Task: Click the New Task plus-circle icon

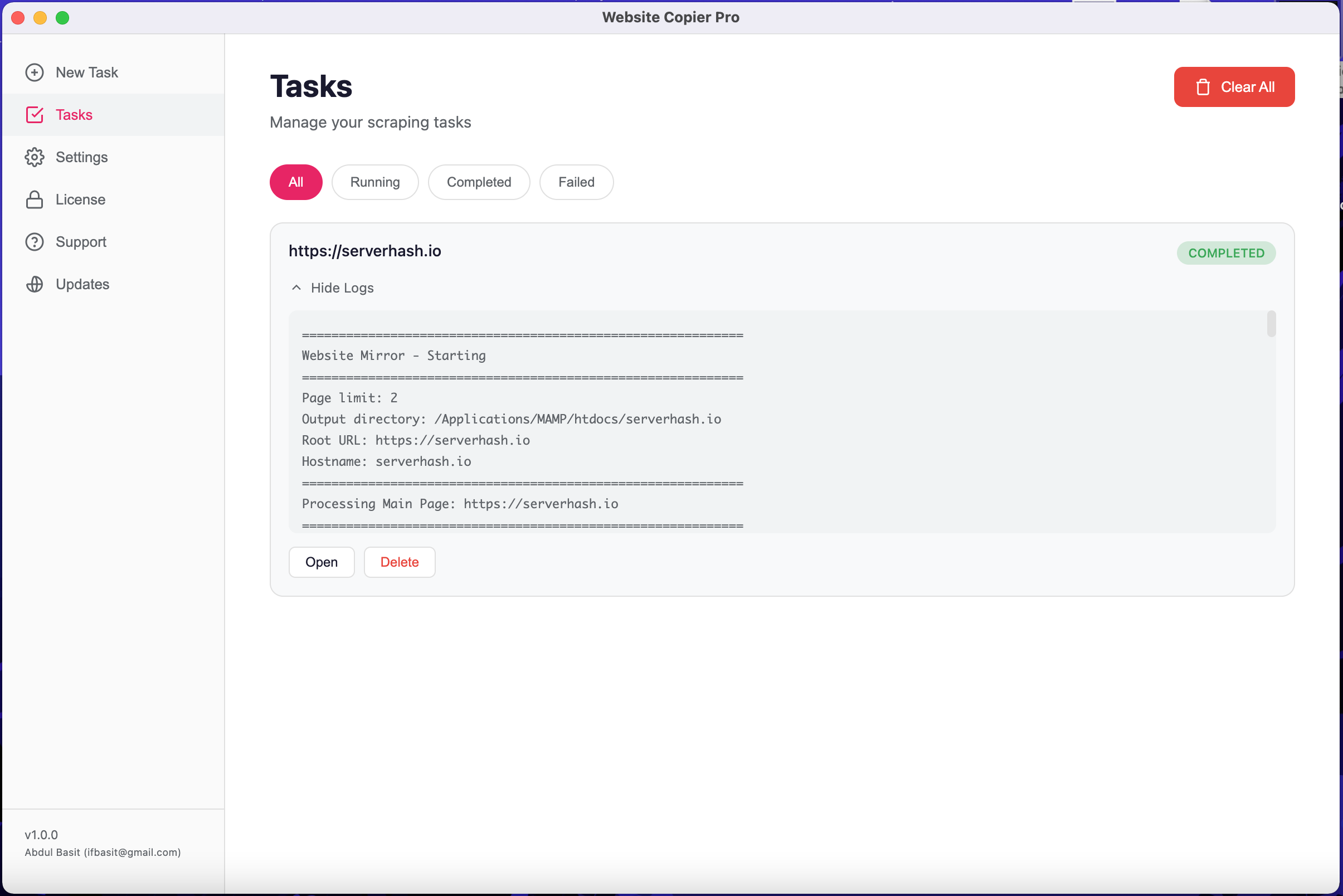Action: [35, 72]
